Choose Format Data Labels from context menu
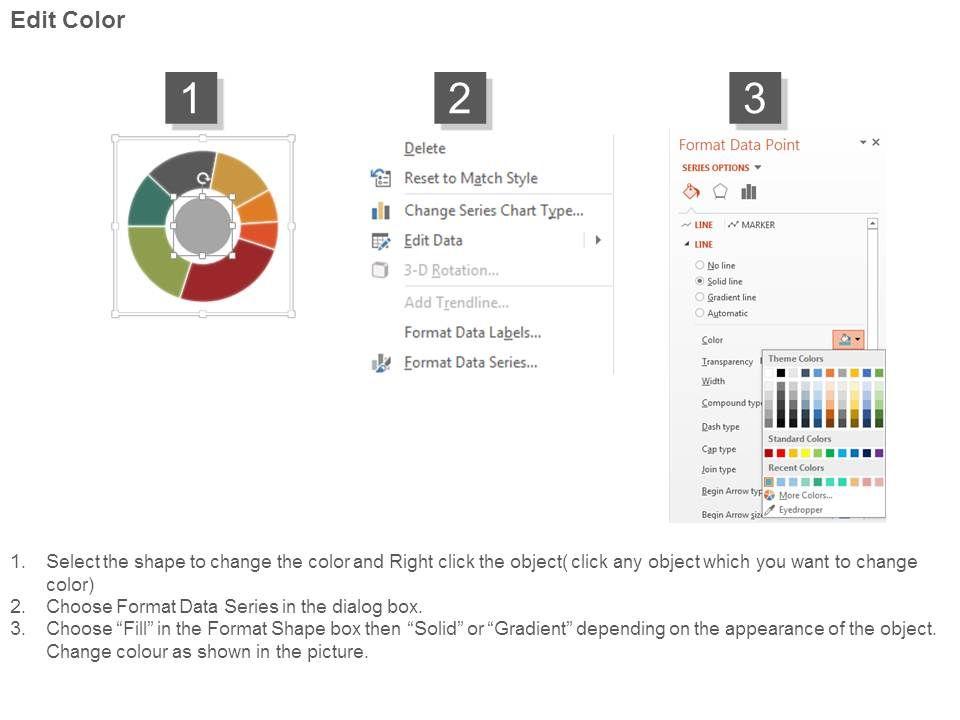The width and height of the screenshot is (960, 720). pos(472,332)
